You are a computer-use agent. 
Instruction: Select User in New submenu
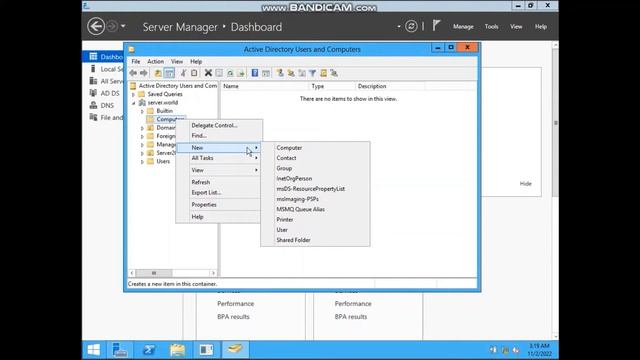pyautogui.click(x=315, y=230)
